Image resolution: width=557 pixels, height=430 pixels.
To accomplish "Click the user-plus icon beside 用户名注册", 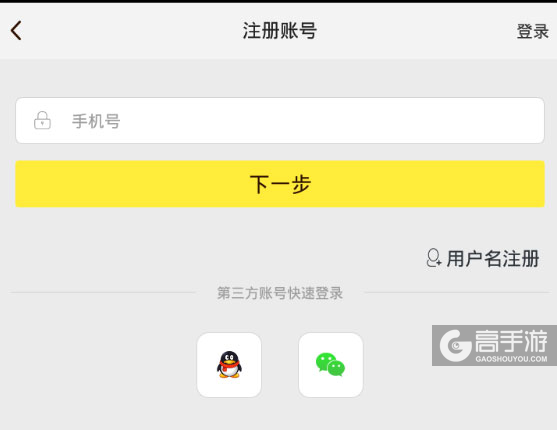I will pos(434,258).
